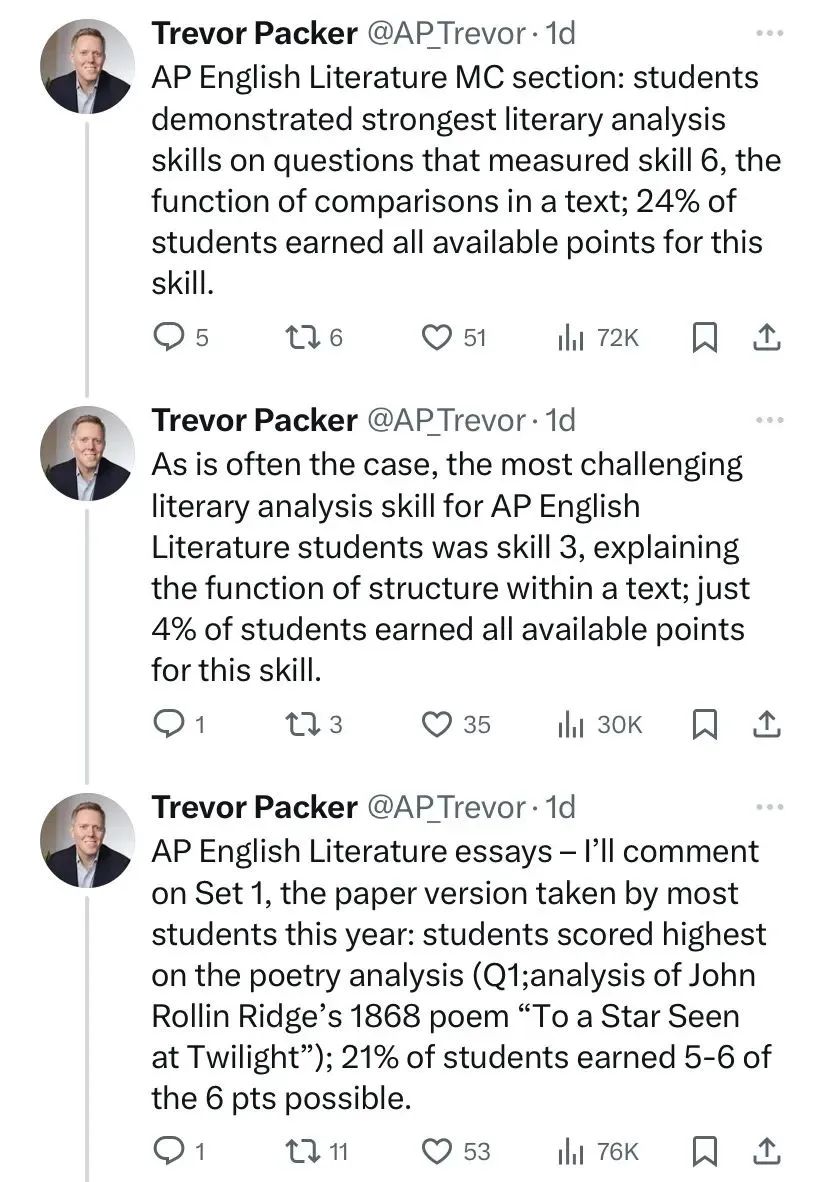828x1182 pixels.
Task: Open @AP_Trevor handle in the third tweet
Action: pos(446,807)
